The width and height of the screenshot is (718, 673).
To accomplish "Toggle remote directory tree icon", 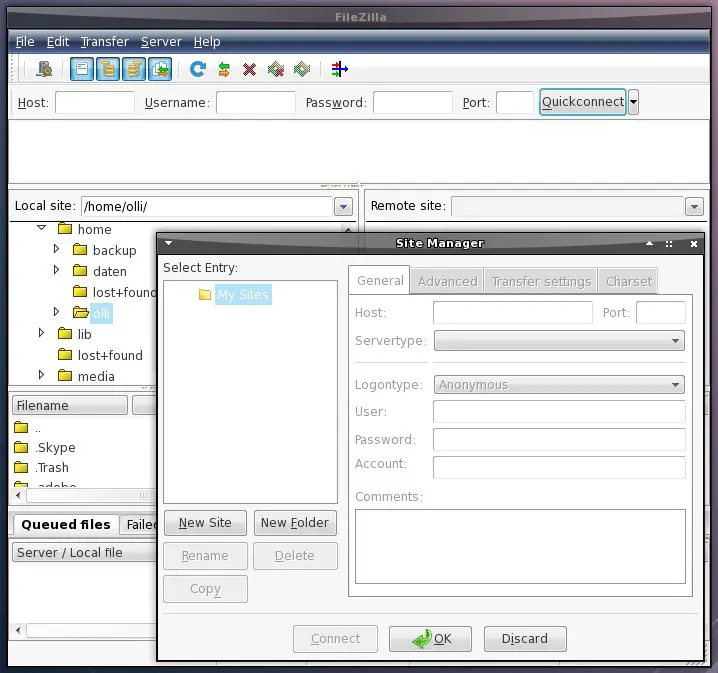I will [134, 70].
